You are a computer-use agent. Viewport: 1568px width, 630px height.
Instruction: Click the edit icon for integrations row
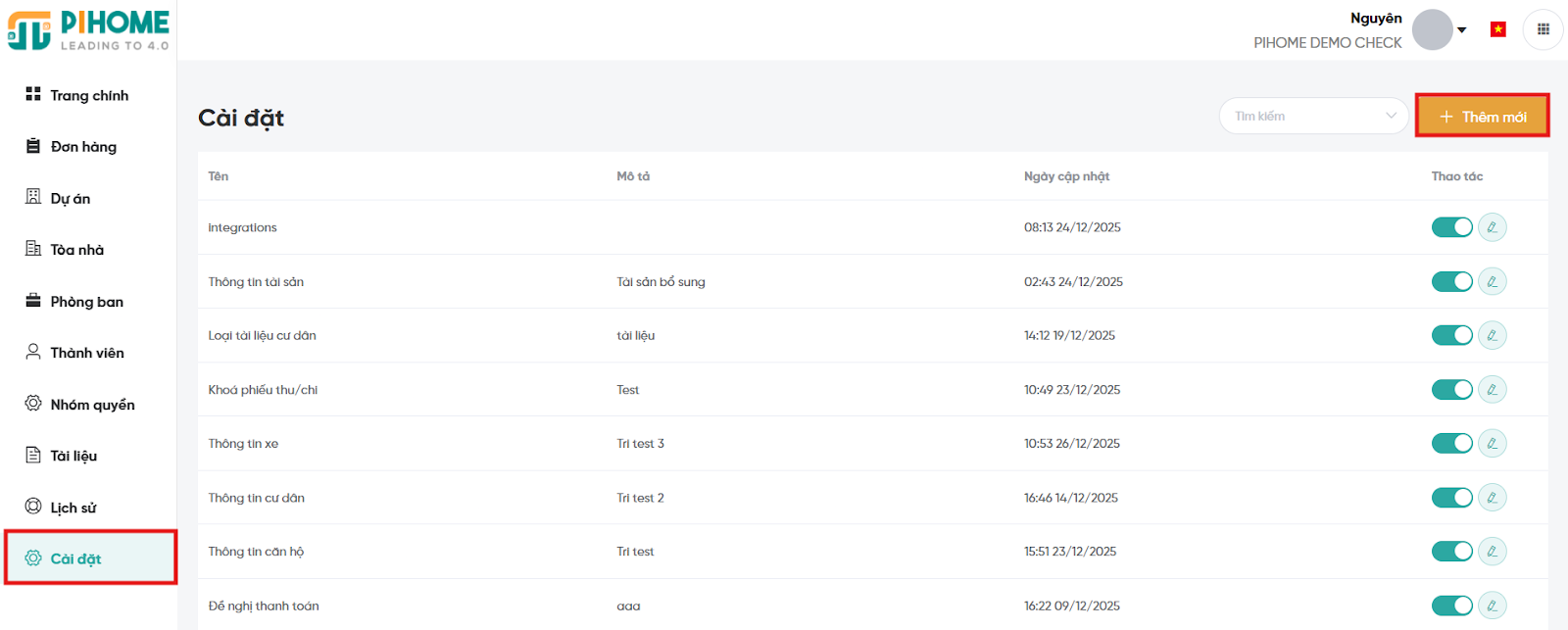tap(1492, 227)
